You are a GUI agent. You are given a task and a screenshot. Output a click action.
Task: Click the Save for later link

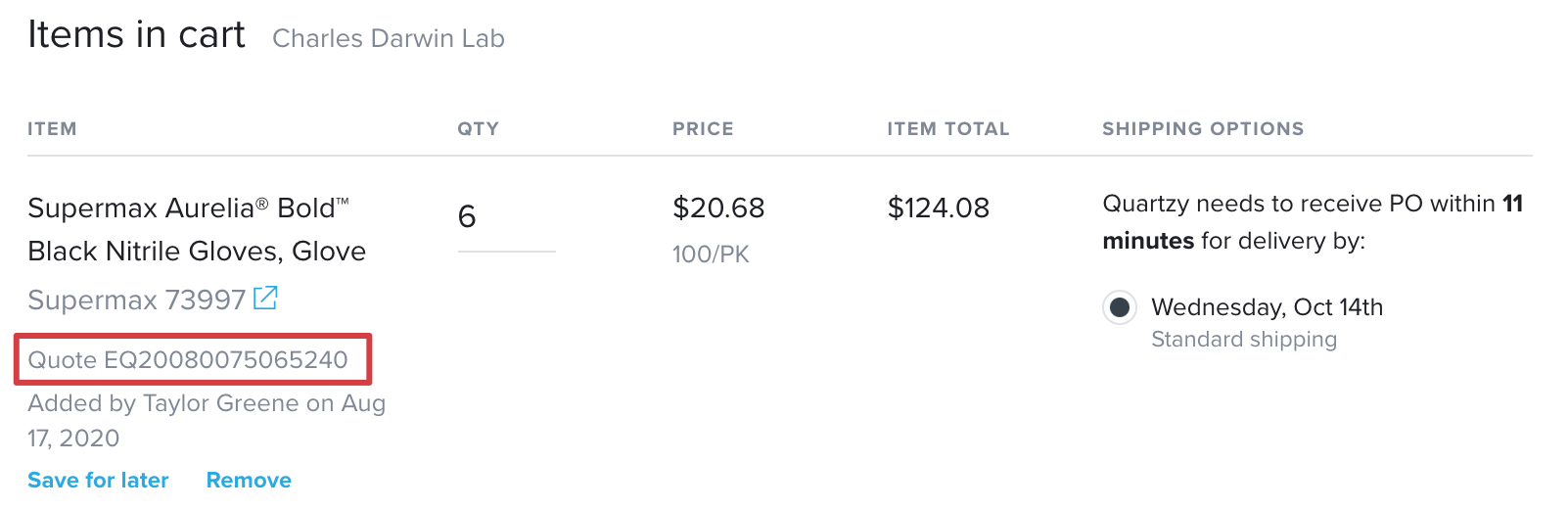tap(98, 480)
